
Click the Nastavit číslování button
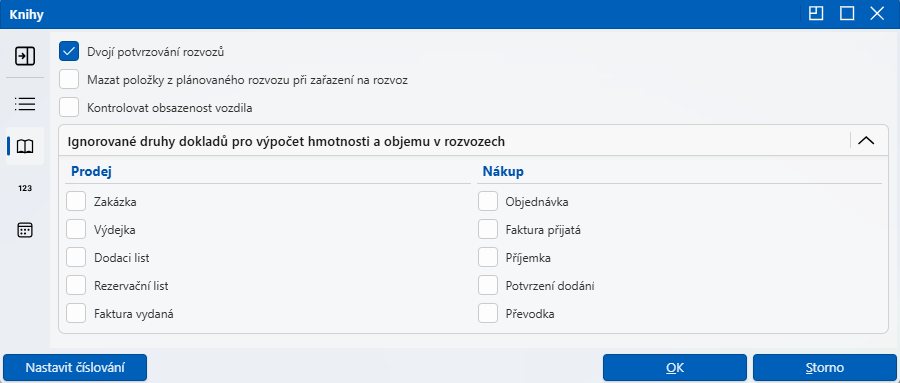[x=75, y=367]
